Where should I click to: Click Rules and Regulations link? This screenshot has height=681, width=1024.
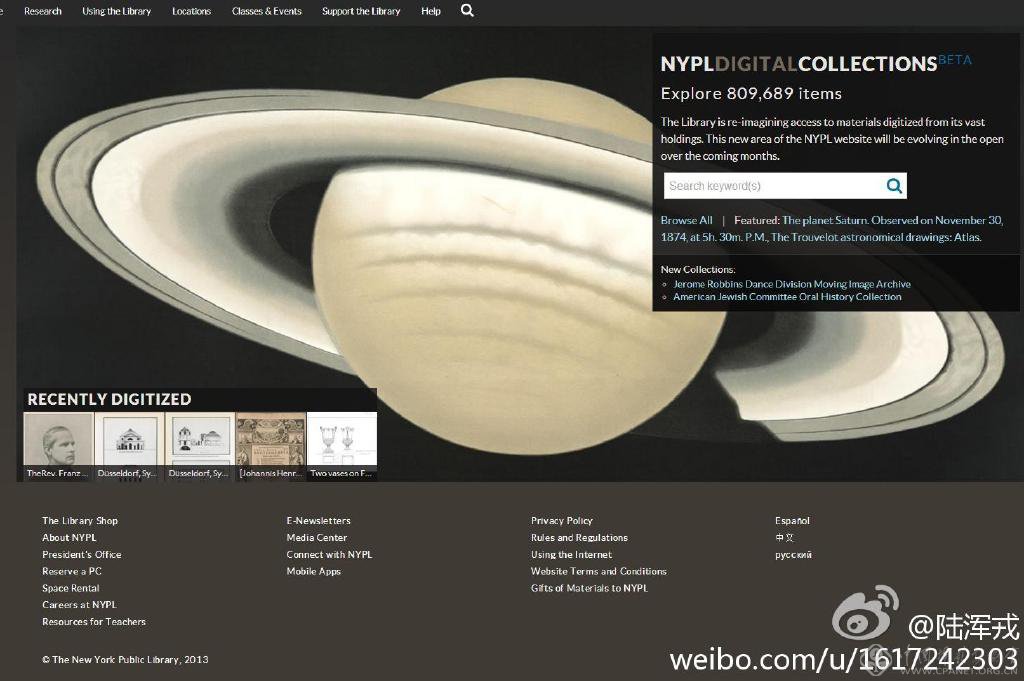(579, 537)
